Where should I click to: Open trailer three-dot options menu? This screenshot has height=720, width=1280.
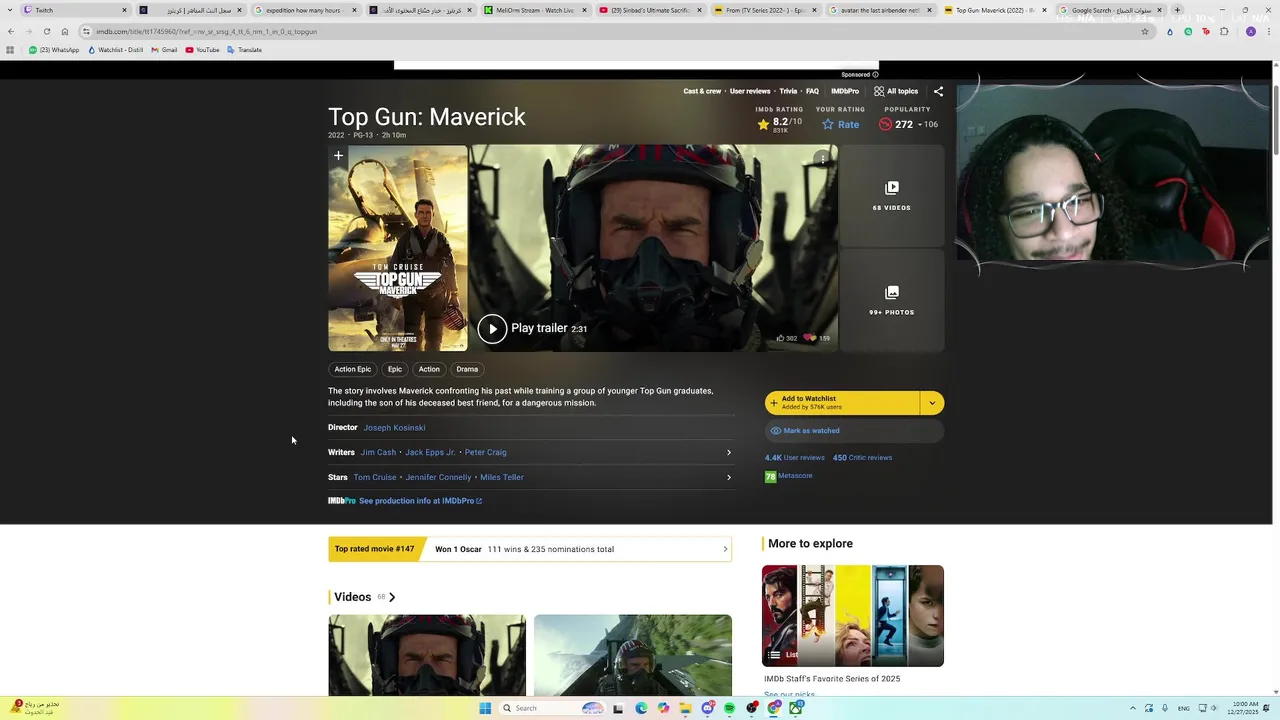click(822, 158)
